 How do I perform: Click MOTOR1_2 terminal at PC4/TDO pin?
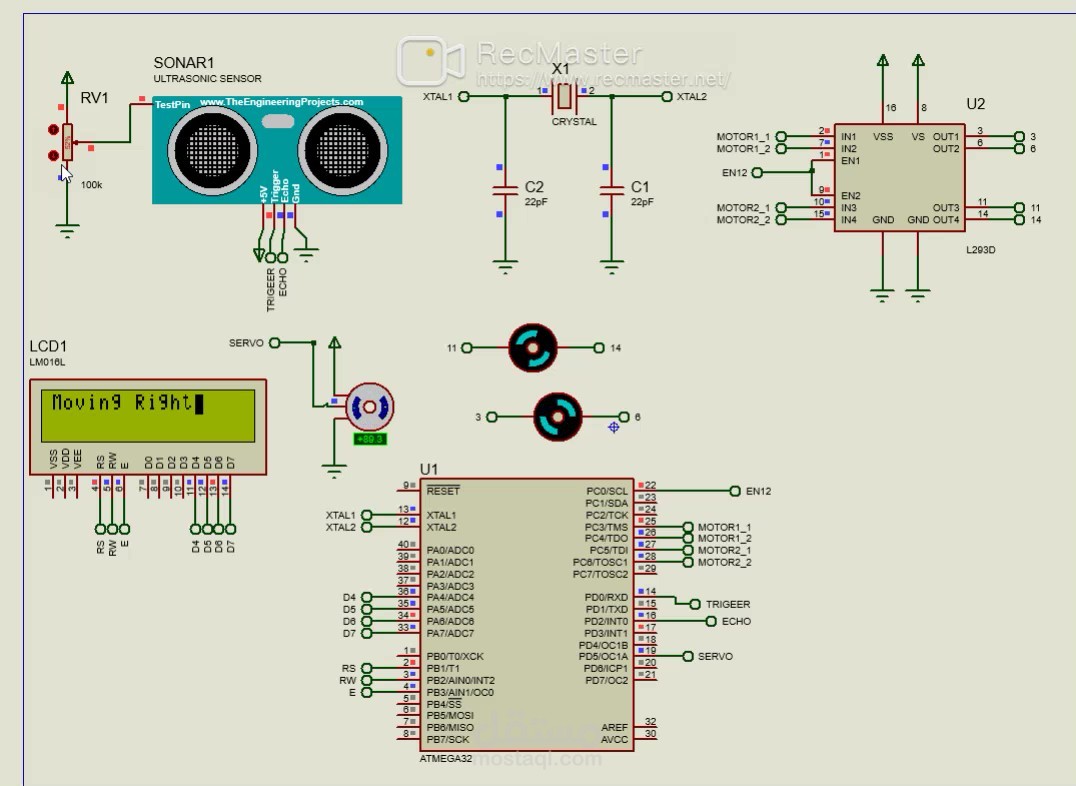pos(688,538)
